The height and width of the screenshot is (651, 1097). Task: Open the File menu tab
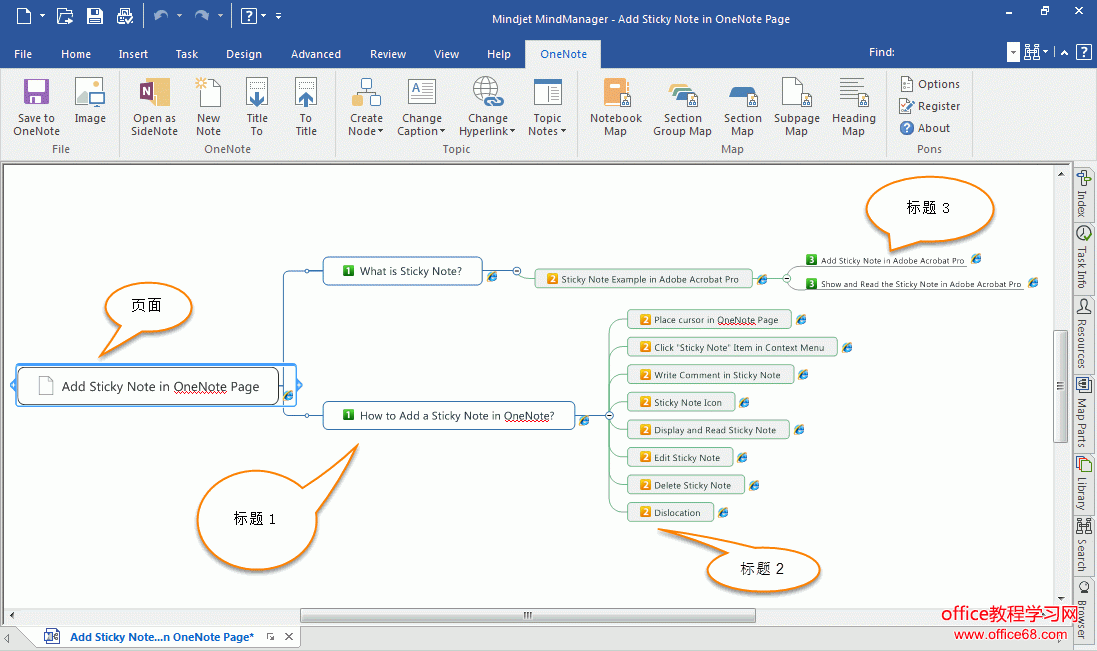click(23, 54)
